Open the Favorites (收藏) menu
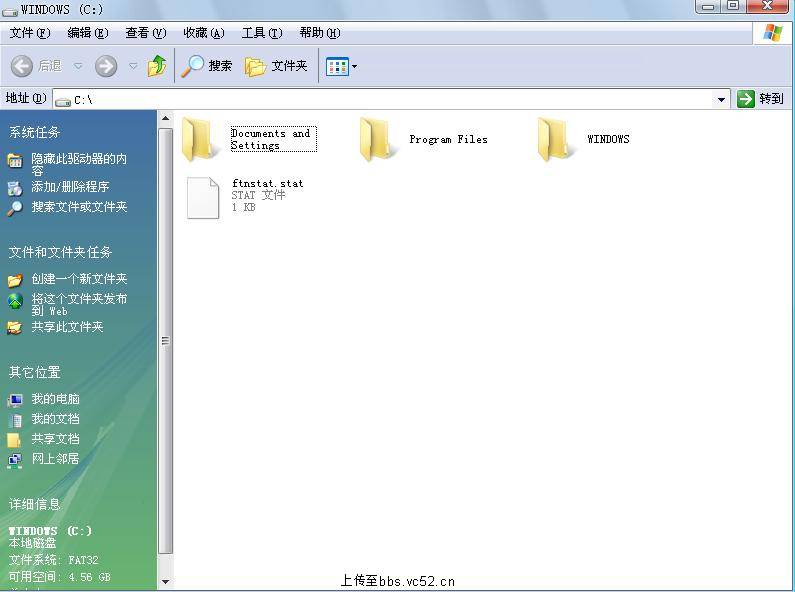 click(x=204, y=33)
